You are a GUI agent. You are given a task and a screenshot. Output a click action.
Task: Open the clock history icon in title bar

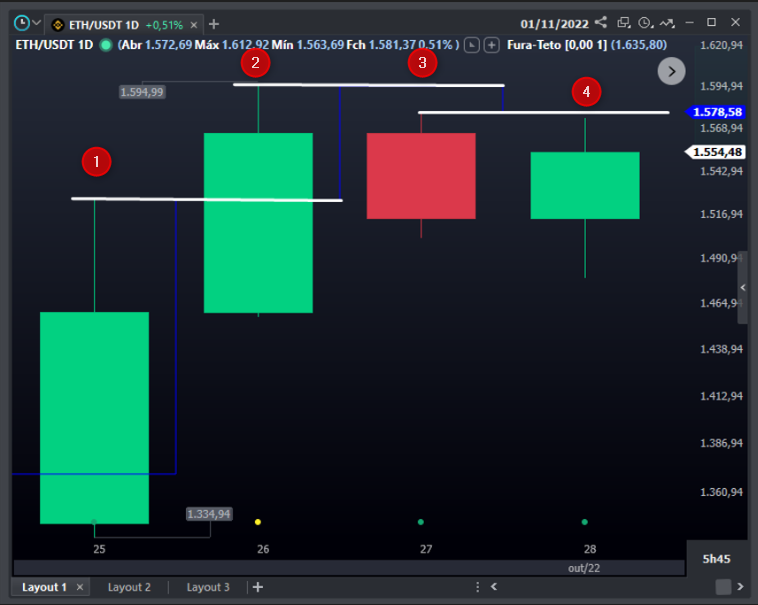[646, 22]
